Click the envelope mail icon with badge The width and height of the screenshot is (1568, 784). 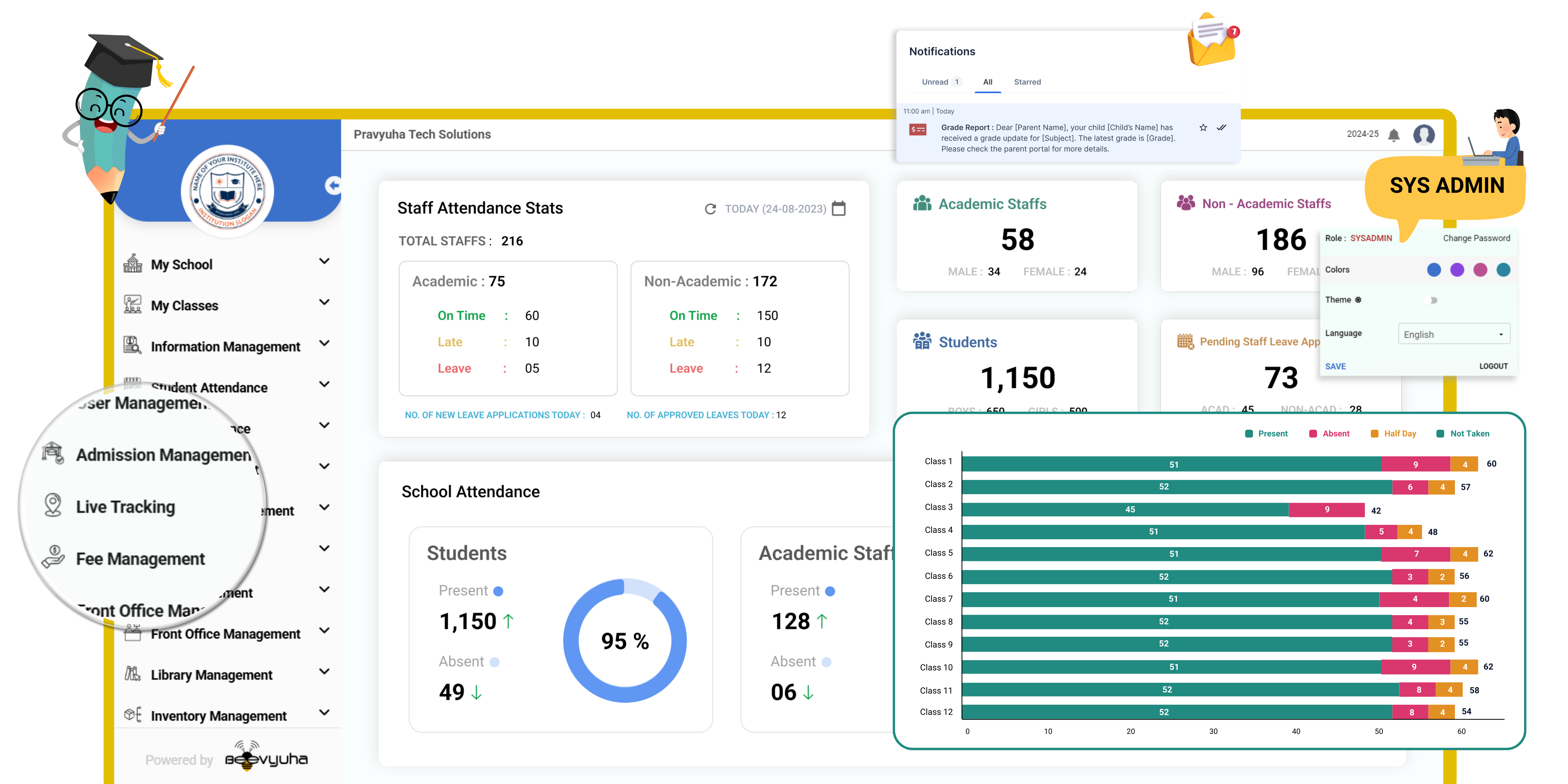pos(1213,40)
